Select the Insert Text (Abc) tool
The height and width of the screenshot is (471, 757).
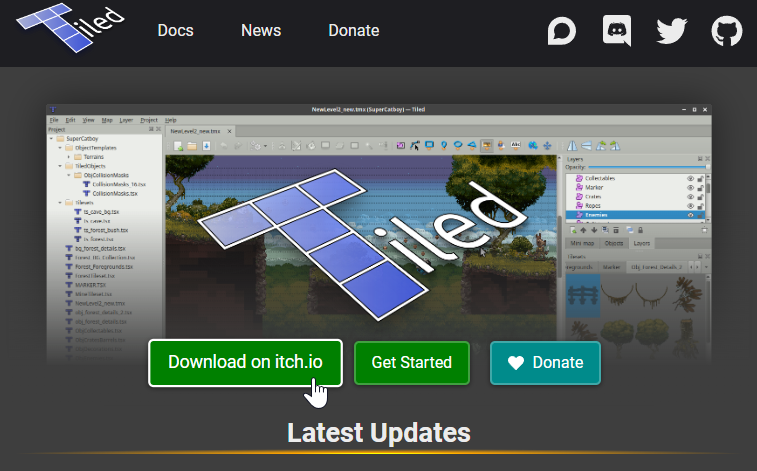point(516,145)
